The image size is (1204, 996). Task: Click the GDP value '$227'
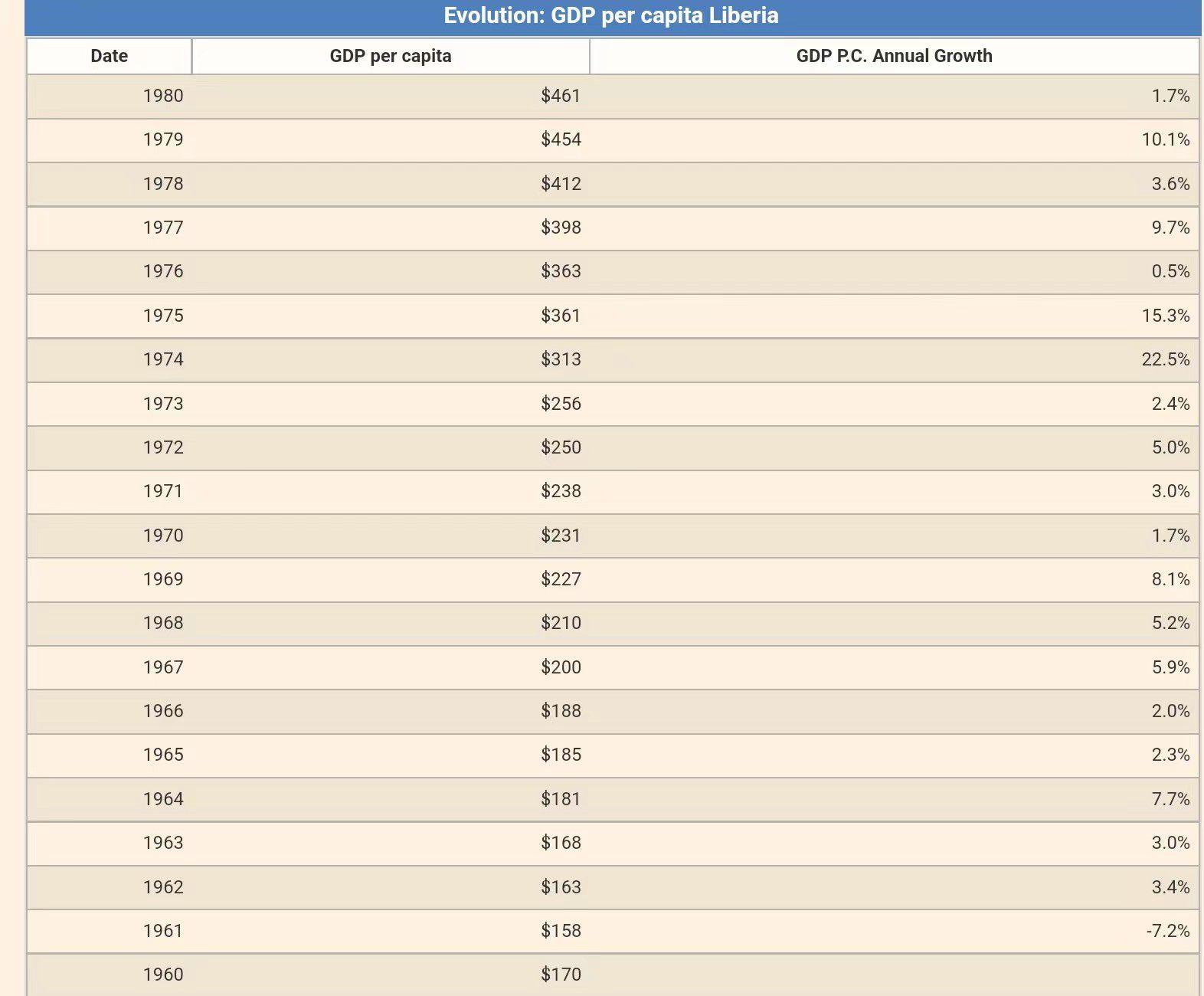561,579
